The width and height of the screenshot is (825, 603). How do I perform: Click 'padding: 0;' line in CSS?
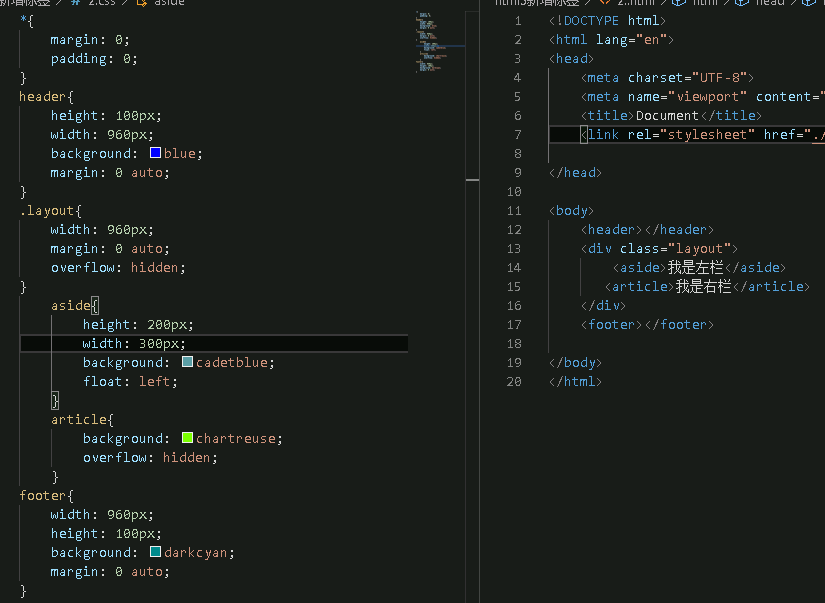pos(94,58)
